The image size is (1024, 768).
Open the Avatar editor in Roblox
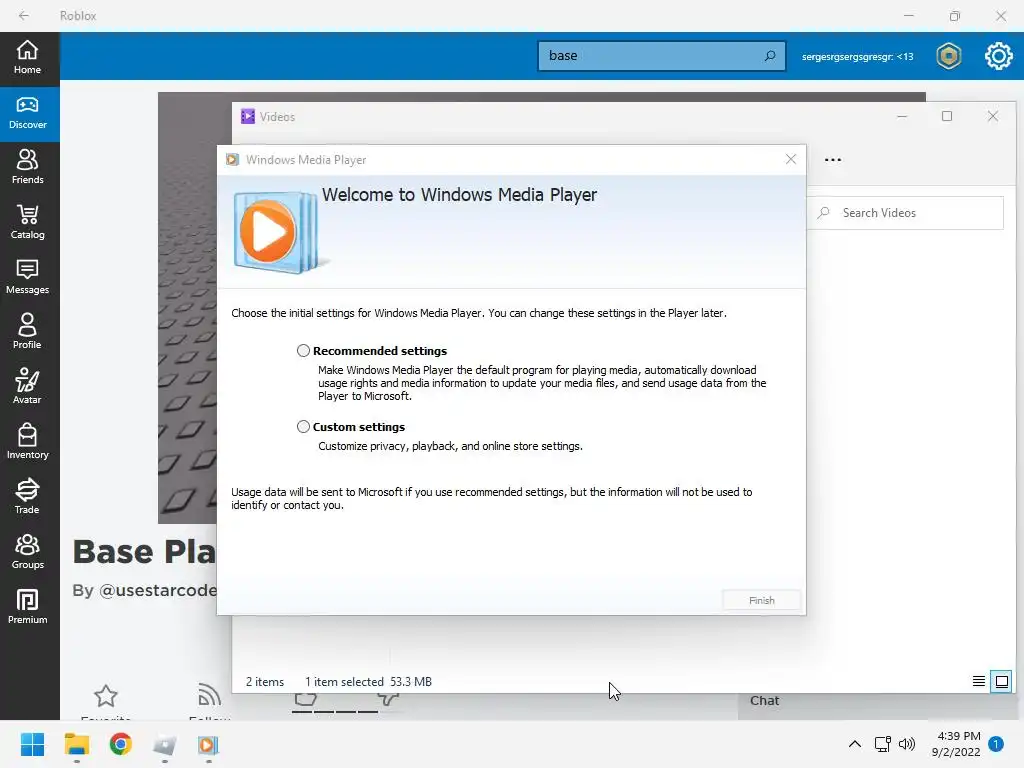point(27,387)
